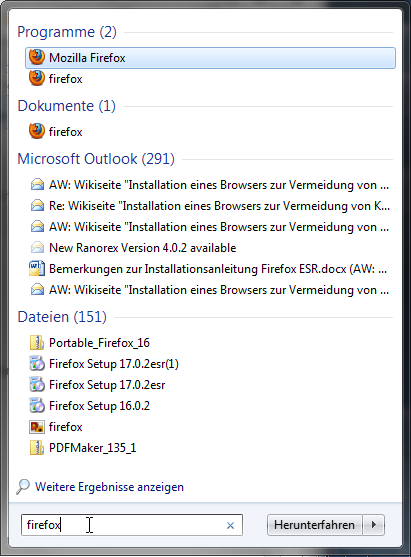Click the firefox icon under Programme
Image resolution: width=411 pixels, height=557 pixels.
point(37,78)
